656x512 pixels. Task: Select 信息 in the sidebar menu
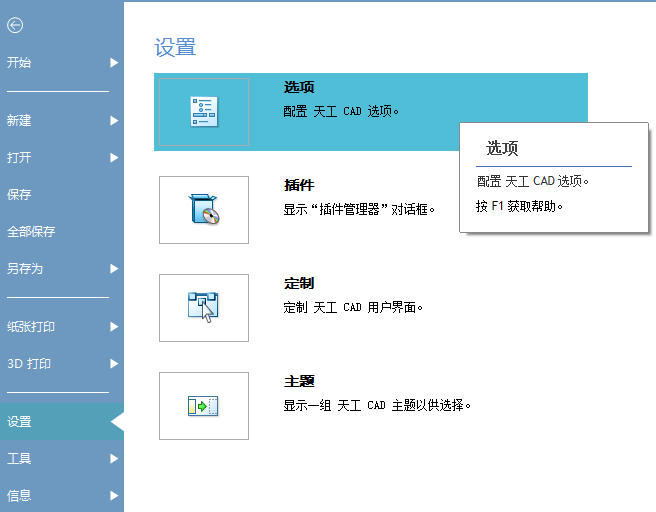[x=19, y=496]
